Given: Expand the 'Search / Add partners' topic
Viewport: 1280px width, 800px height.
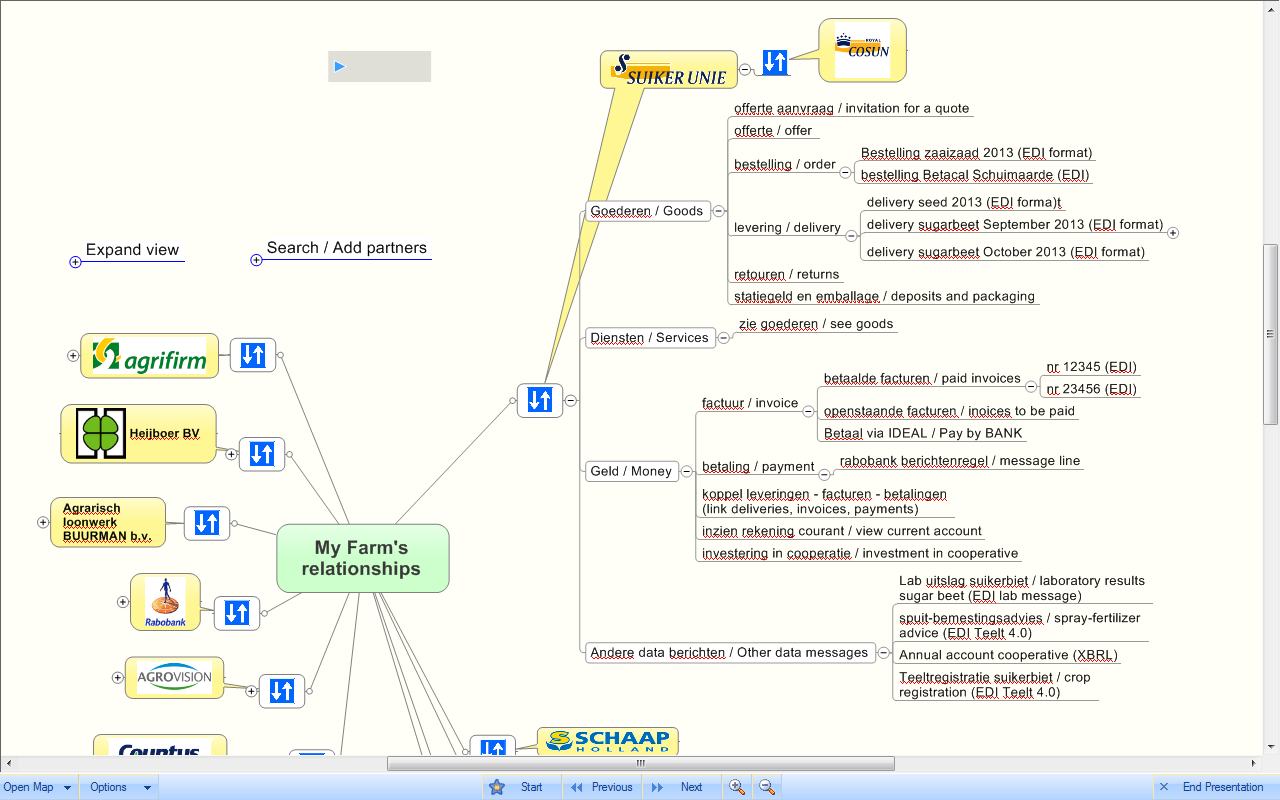Looking at the screenshot, I should click(256, 260).
